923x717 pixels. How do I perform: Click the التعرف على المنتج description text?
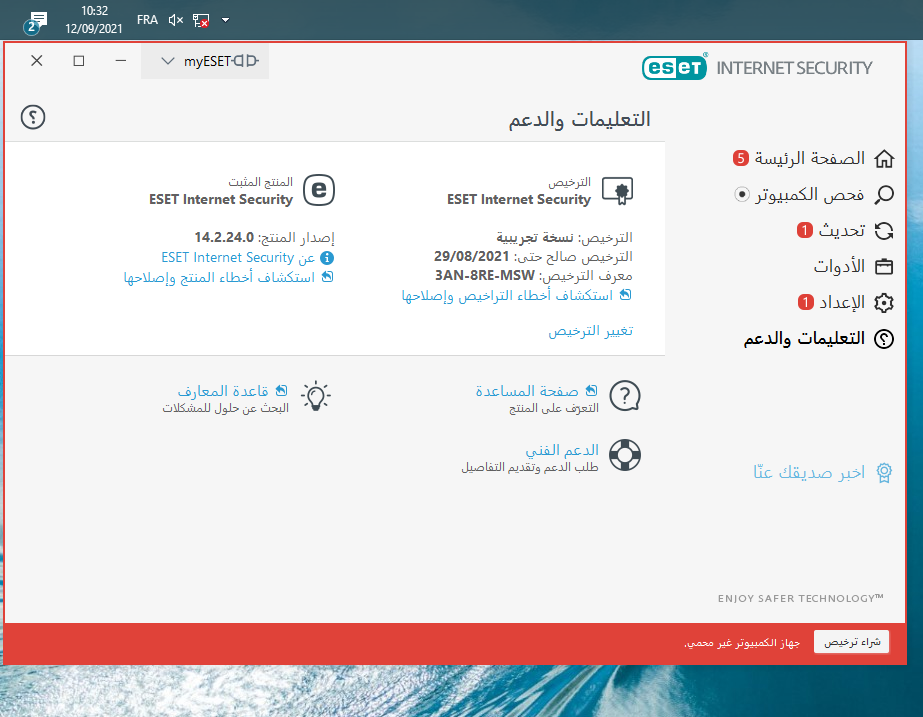tap(554, 408)
